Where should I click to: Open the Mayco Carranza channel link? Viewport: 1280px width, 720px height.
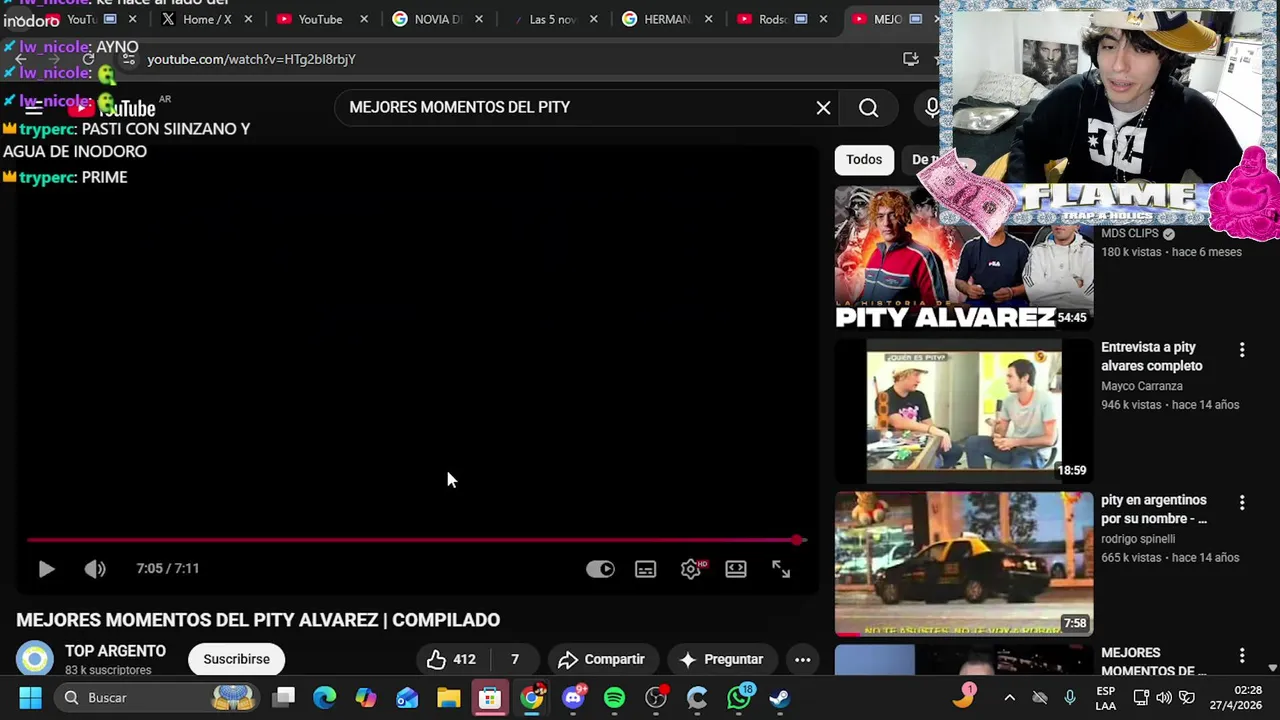1142,386
